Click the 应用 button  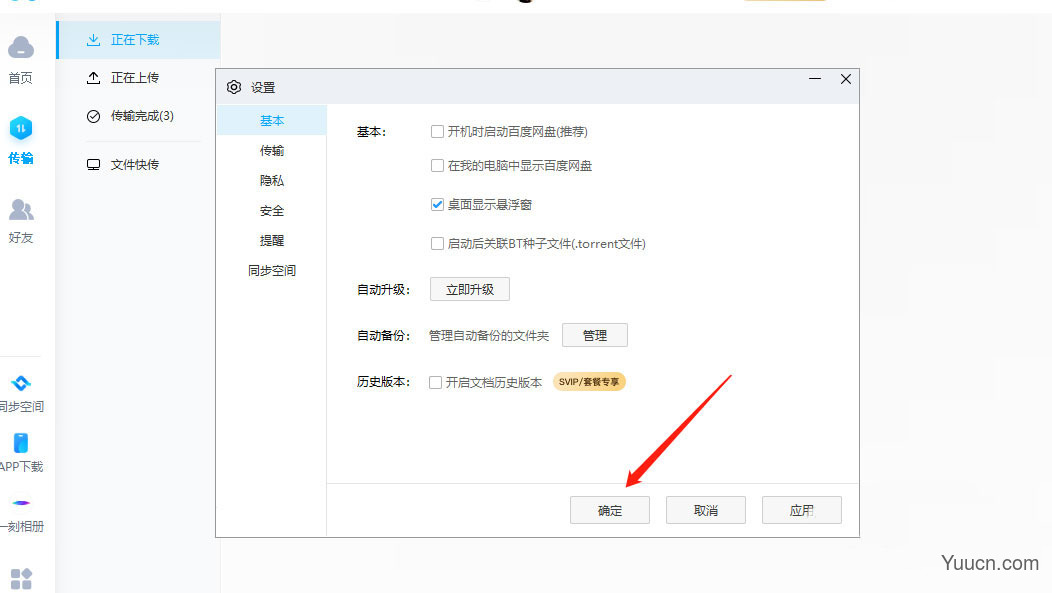802,510
